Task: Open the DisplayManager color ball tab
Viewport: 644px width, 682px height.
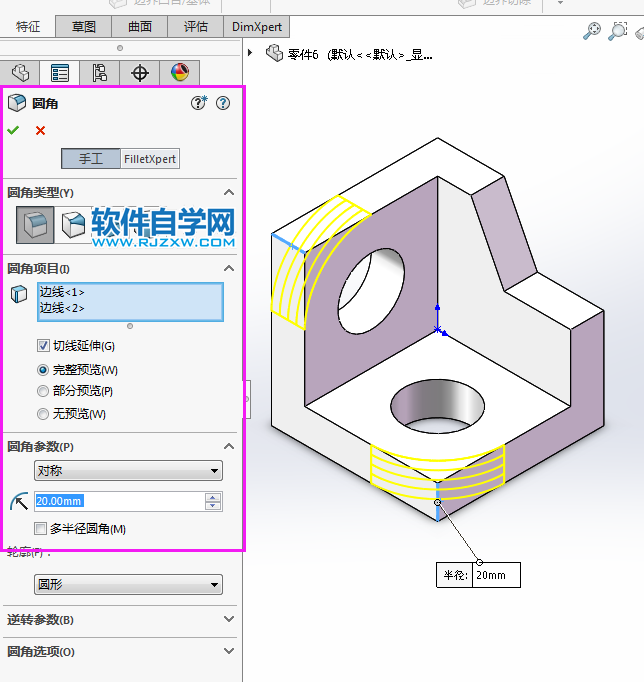Action: (180, 73)
